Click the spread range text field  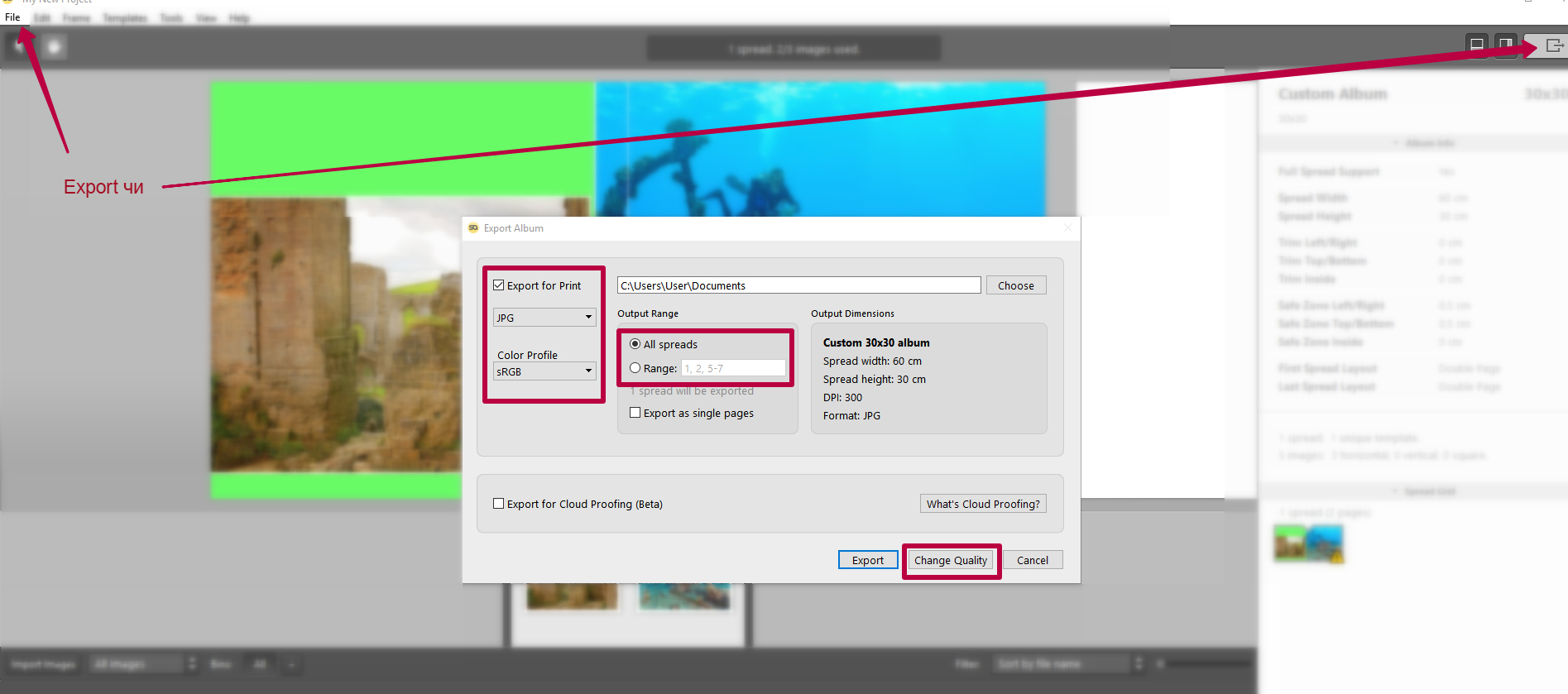tap(733, 368)
